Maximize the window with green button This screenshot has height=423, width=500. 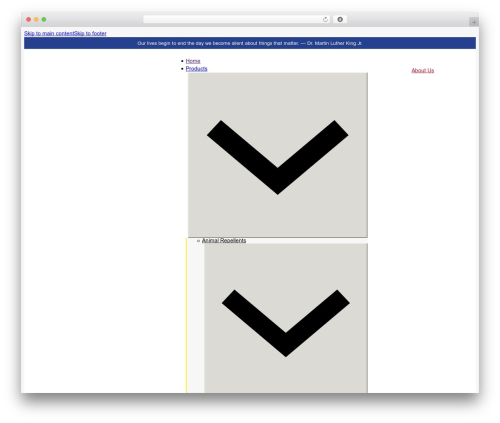[x=44, y=19]
